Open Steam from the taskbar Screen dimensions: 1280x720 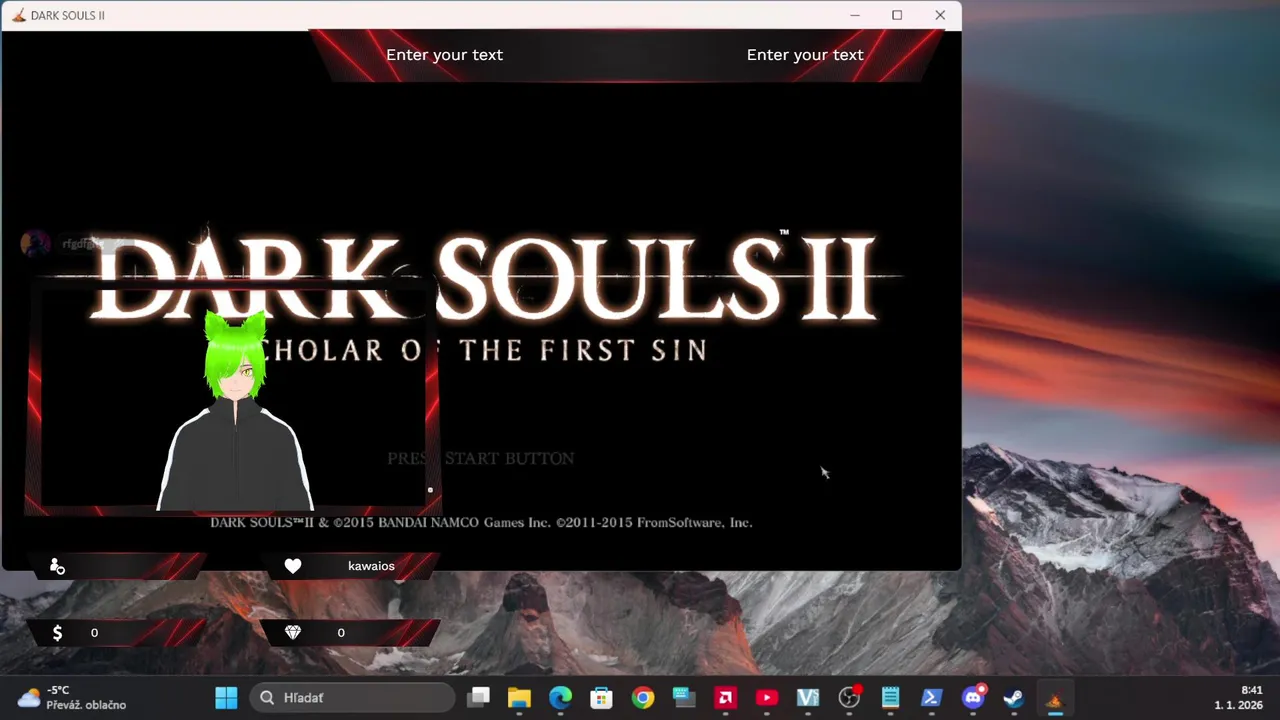click(1014, 697)
